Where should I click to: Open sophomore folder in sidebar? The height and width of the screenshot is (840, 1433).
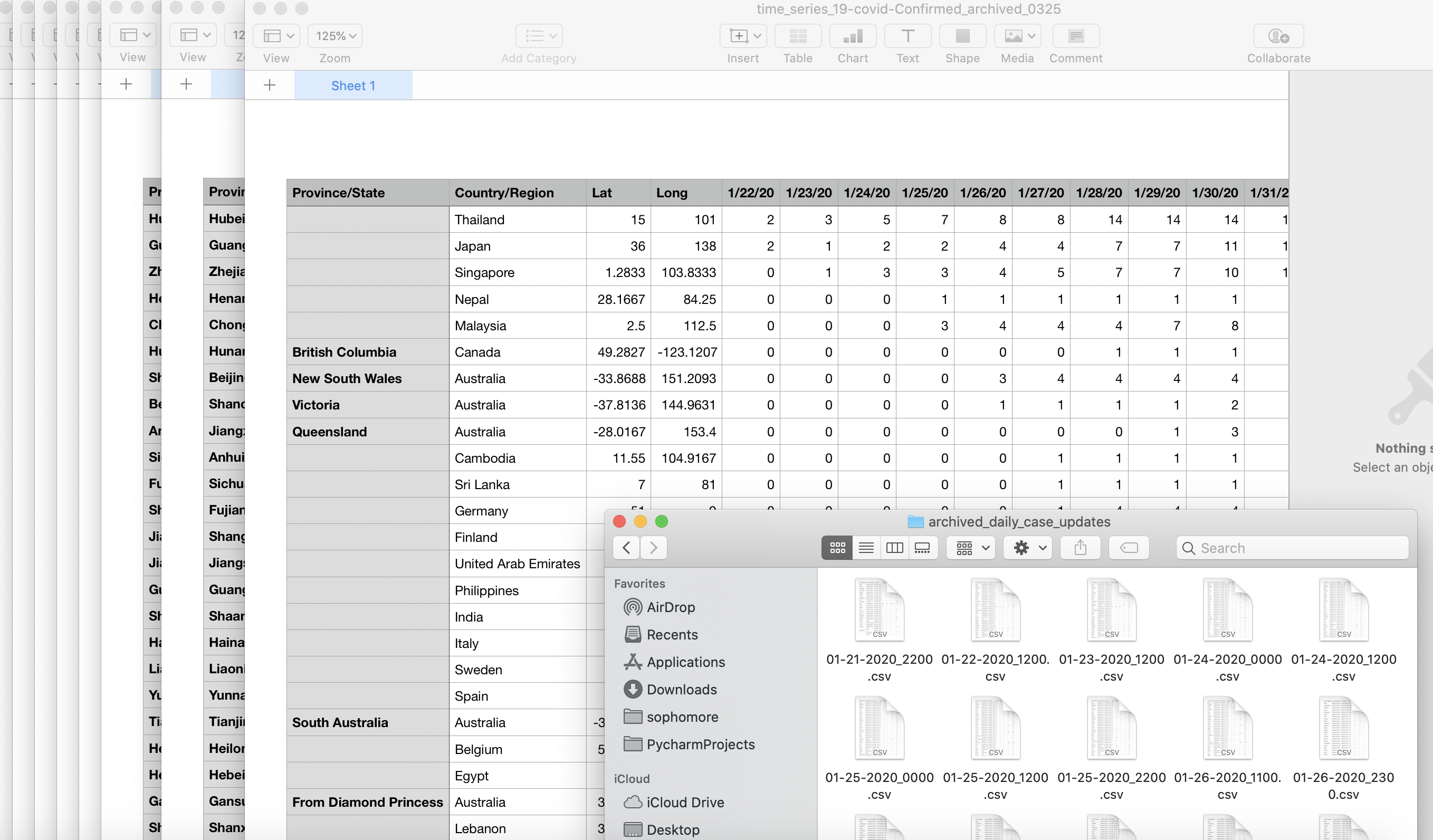tap(671, 717)
